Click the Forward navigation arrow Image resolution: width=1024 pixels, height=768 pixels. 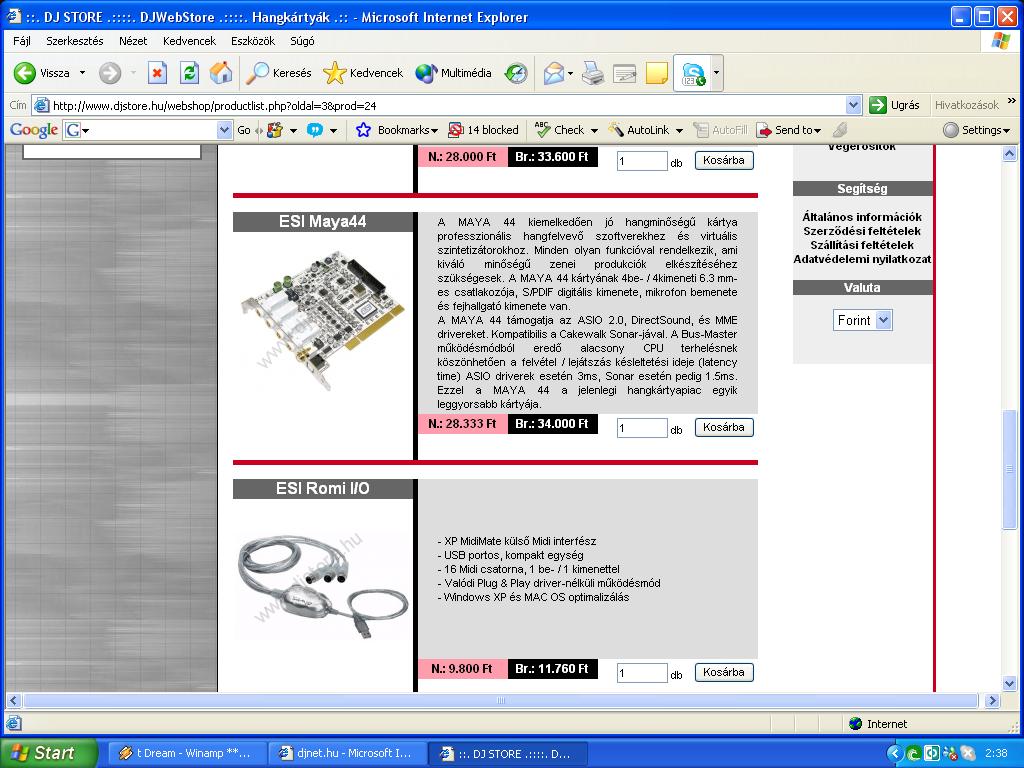(x=110, y=73)
